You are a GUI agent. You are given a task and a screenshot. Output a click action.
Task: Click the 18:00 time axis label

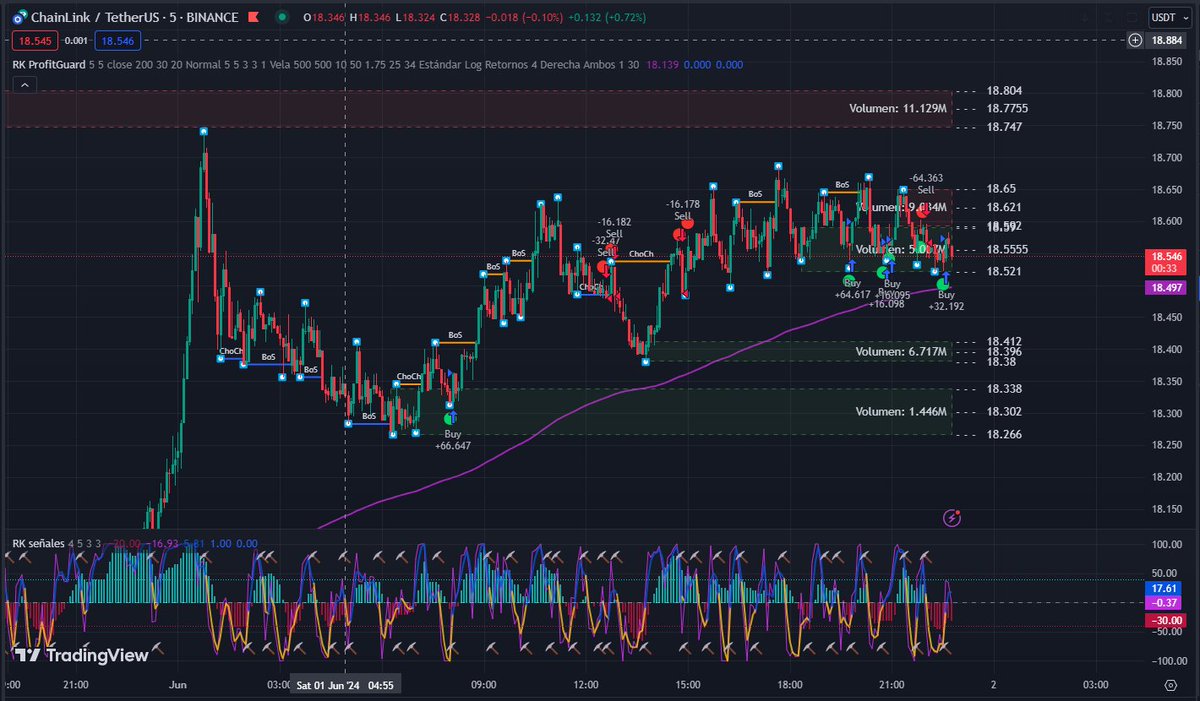pyautogui.click(x=790, y=685)
